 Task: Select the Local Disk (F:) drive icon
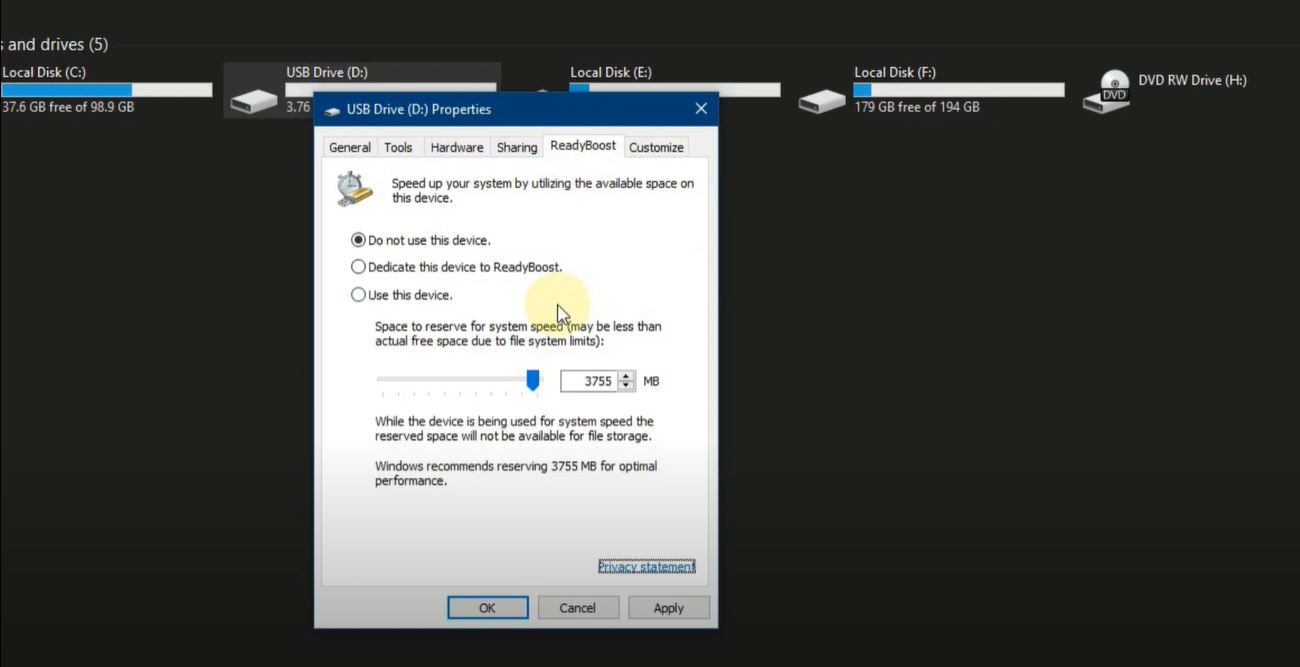[x=820, y=97]
